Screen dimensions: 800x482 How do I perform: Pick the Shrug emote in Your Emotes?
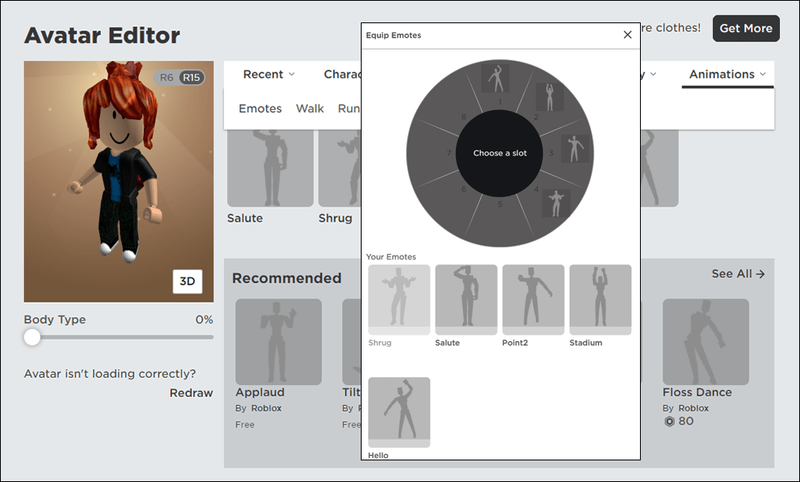pyautogui.click(x=399, y=299)
